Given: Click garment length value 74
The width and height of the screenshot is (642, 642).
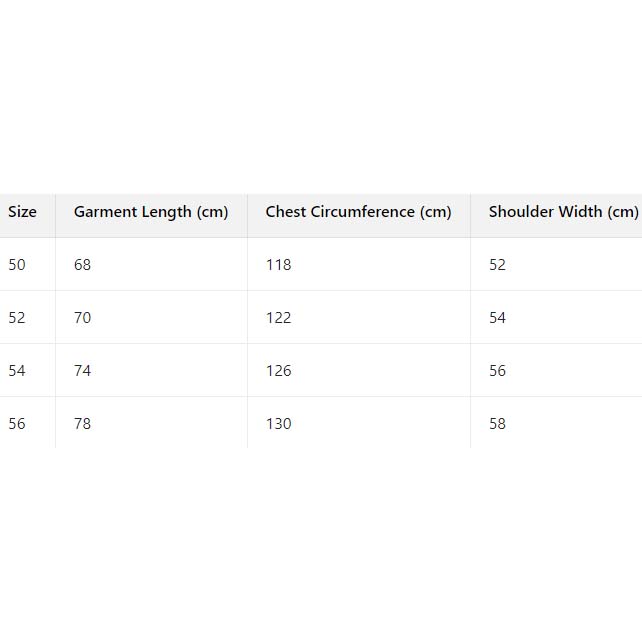Looking at the screenshot, I should pyautogui.click(x=82, y=371).
